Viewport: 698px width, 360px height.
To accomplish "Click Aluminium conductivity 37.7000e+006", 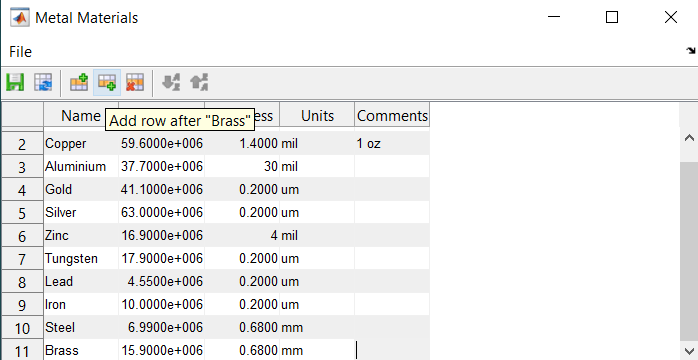I will coord(162,167).
